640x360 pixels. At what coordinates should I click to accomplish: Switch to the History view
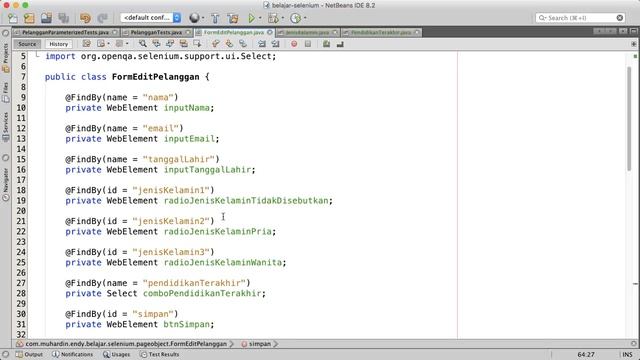pos(58,44)
